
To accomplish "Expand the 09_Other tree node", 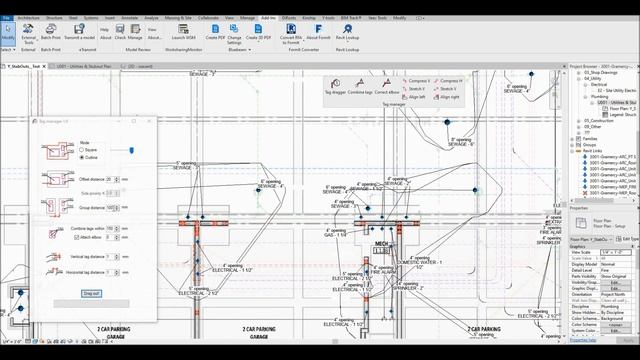I will click(x=579, y=127).
